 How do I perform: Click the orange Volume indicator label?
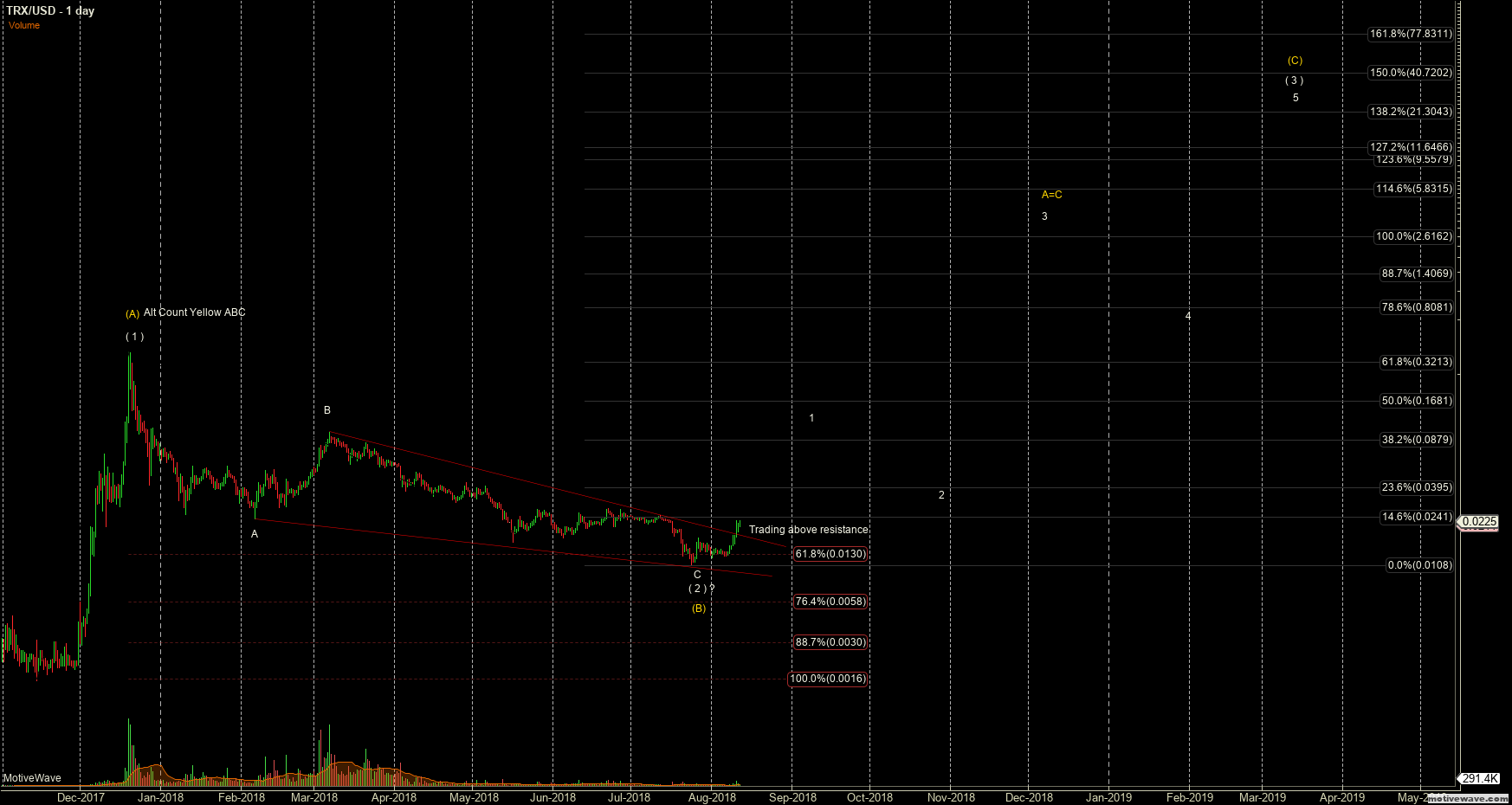tap(23, 25)
